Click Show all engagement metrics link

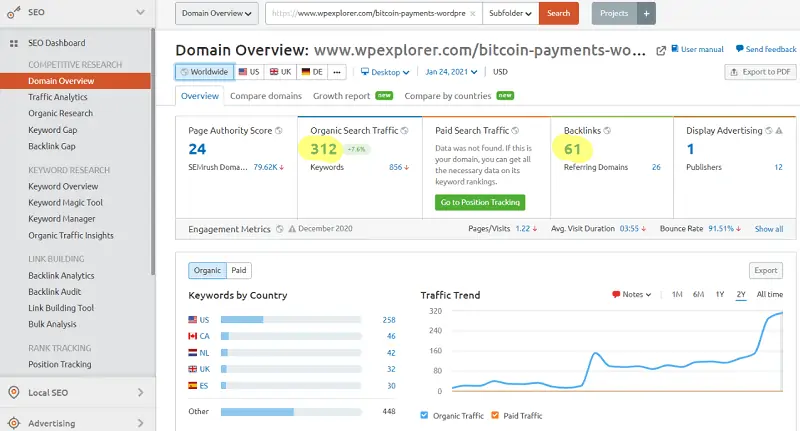769,229
